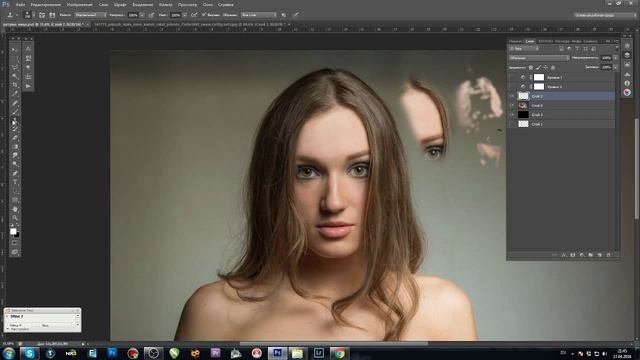This screenshot has height=360, width=640.
Task: Lock transparent pixels icon in Layers panel
Action: (531, 67)
